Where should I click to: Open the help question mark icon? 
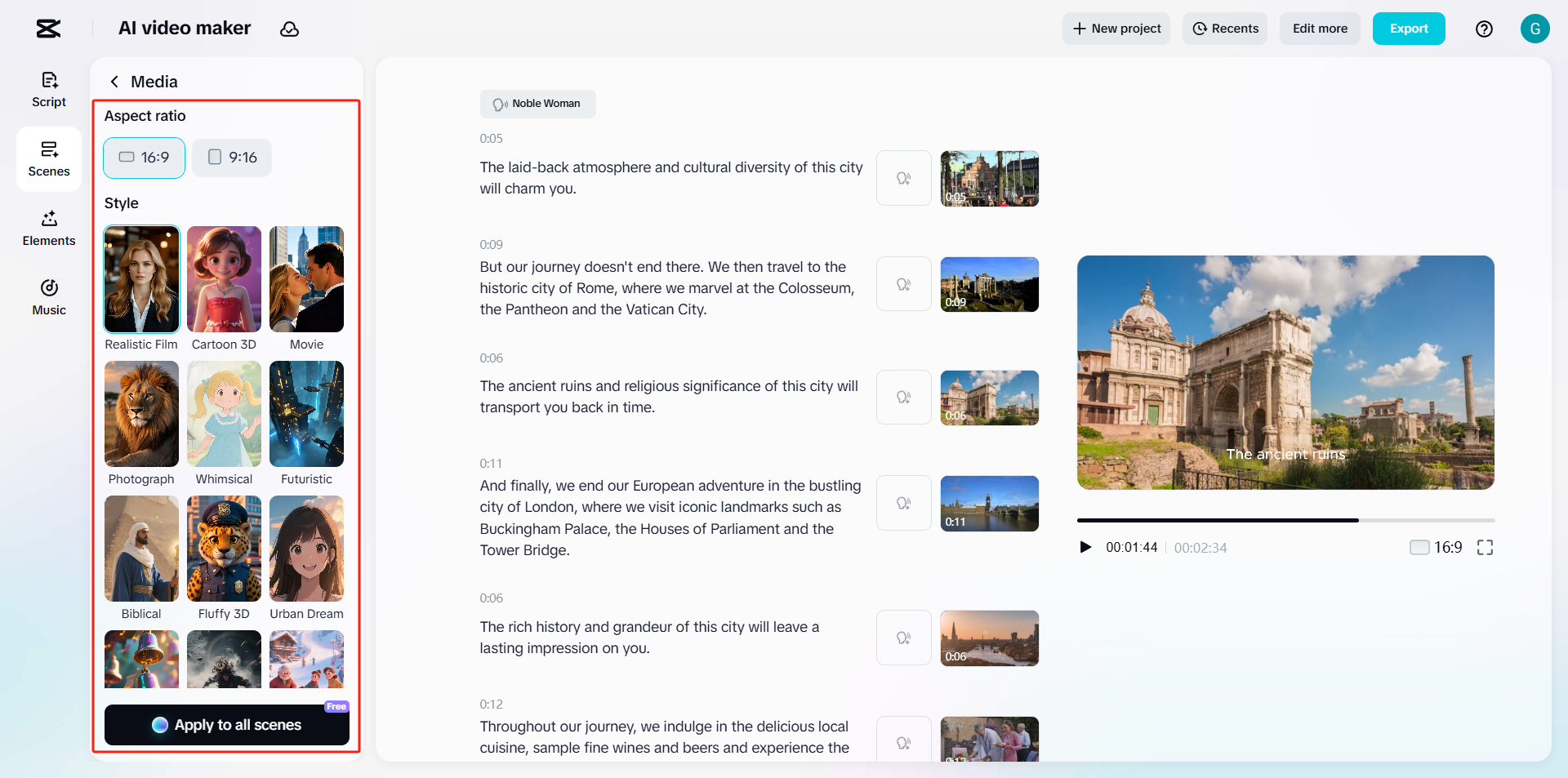tap(1484, 29)
